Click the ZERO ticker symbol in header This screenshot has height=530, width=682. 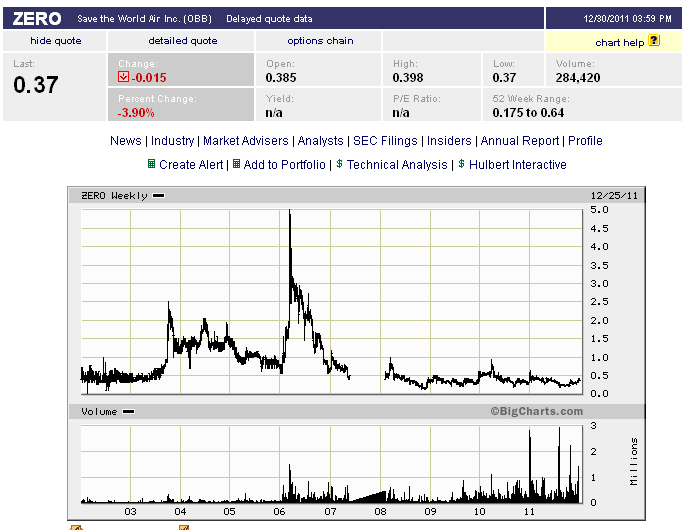point(37,19)
